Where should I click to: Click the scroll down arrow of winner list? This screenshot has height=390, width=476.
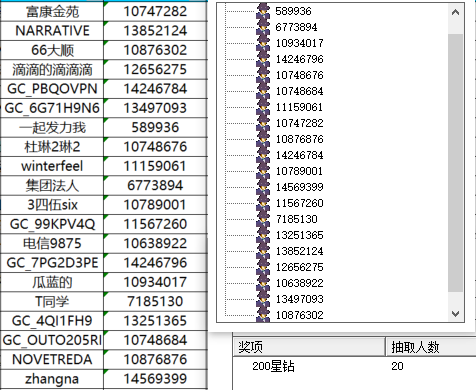(x=455, y=314)
